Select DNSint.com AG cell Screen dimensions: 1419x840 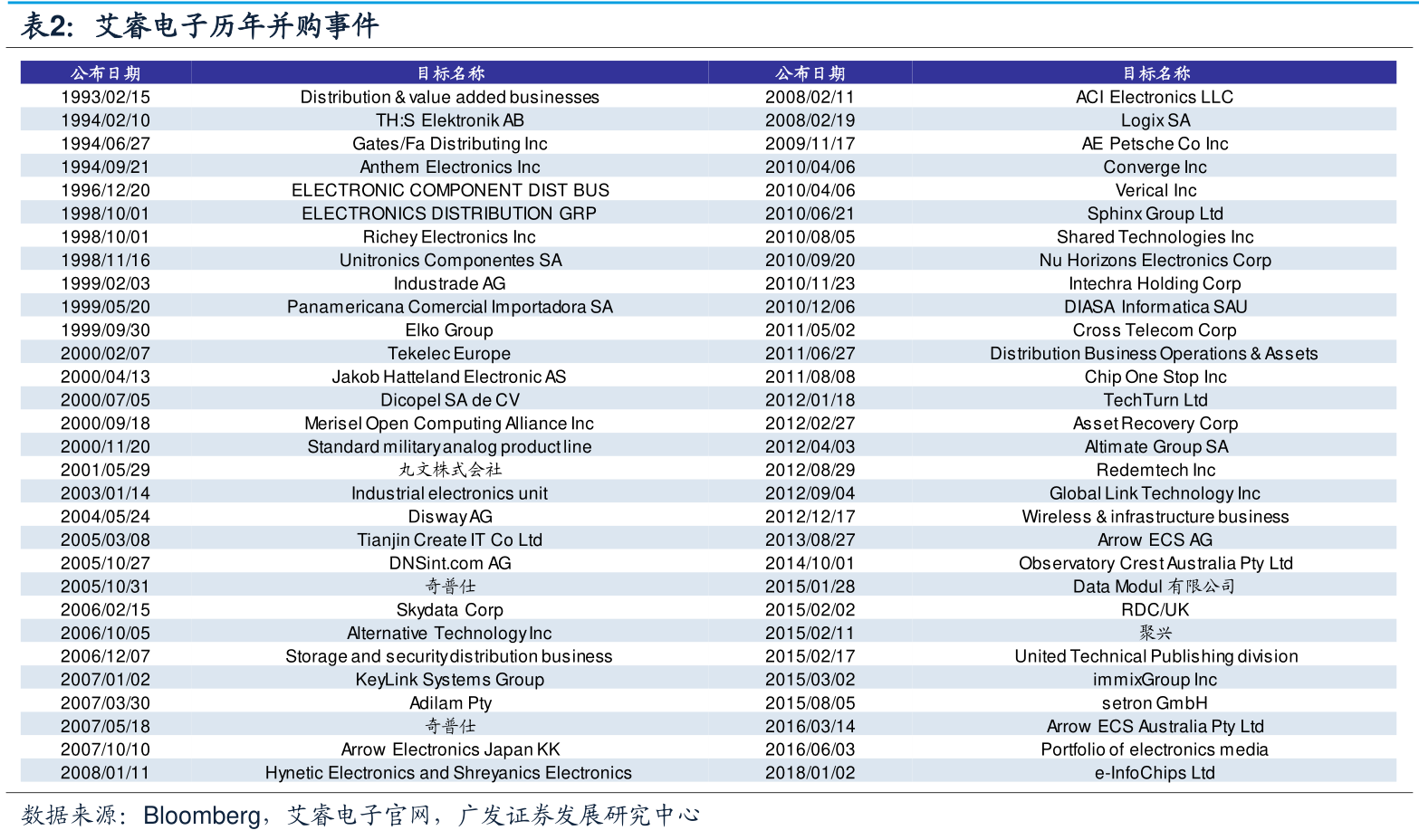click(450, 563)
